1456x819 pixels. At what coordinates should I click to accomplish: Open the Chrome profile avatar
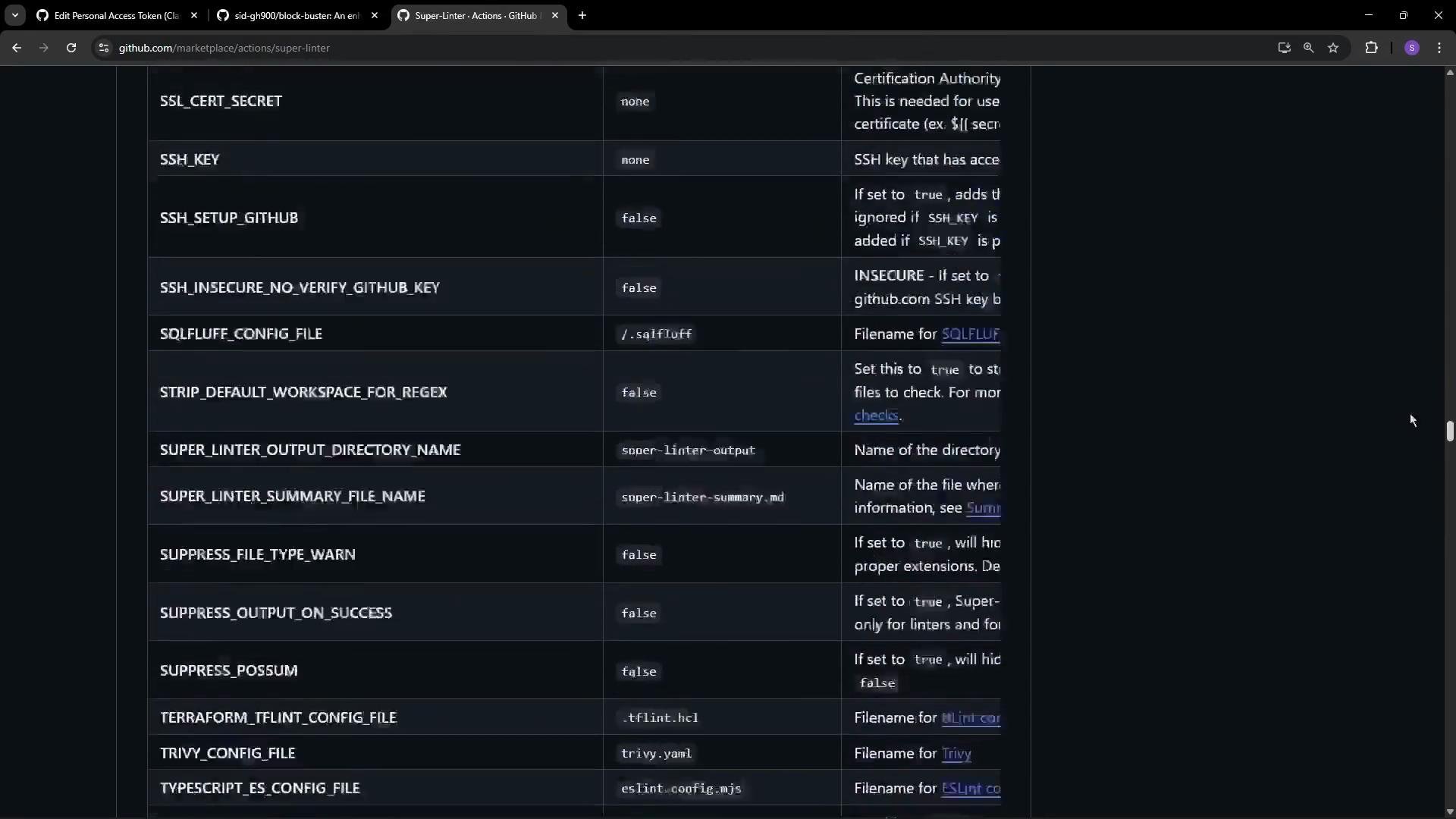coord(1411,48)
